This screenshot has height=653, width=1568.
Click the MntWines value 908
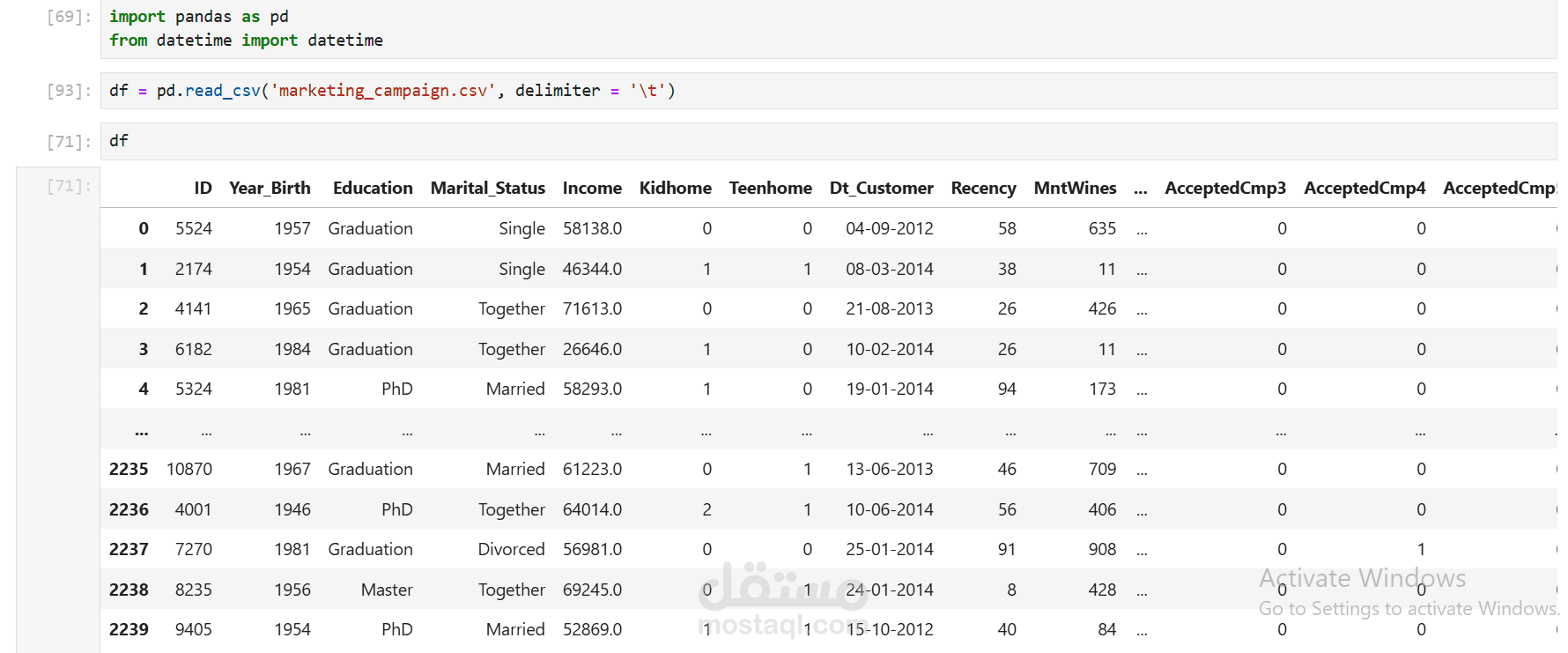pyautogui.click(x=1102, y=549)
